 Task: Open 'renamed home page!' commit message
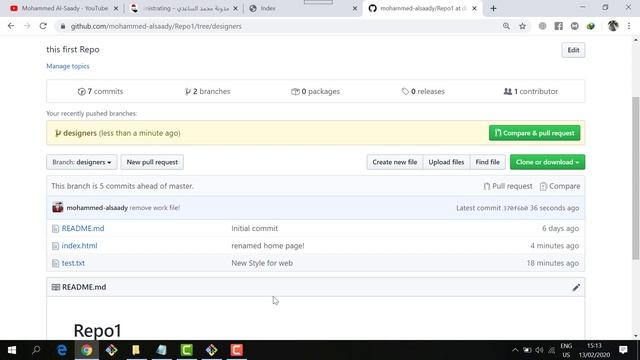point(268,246)
